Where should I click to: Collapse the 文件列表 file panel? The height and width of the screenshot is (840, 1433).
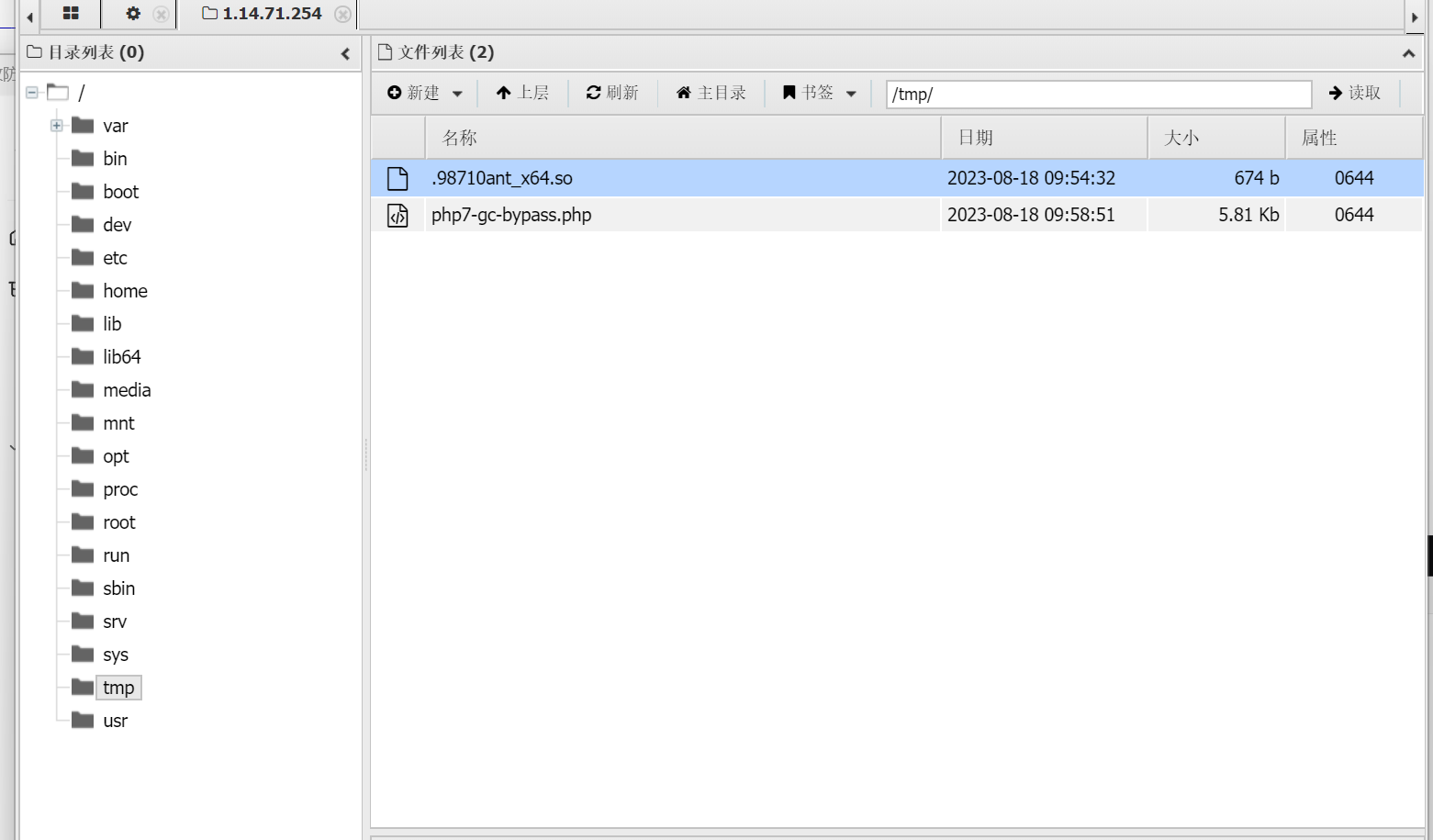pyautogui.click(x=1408, y=54)
